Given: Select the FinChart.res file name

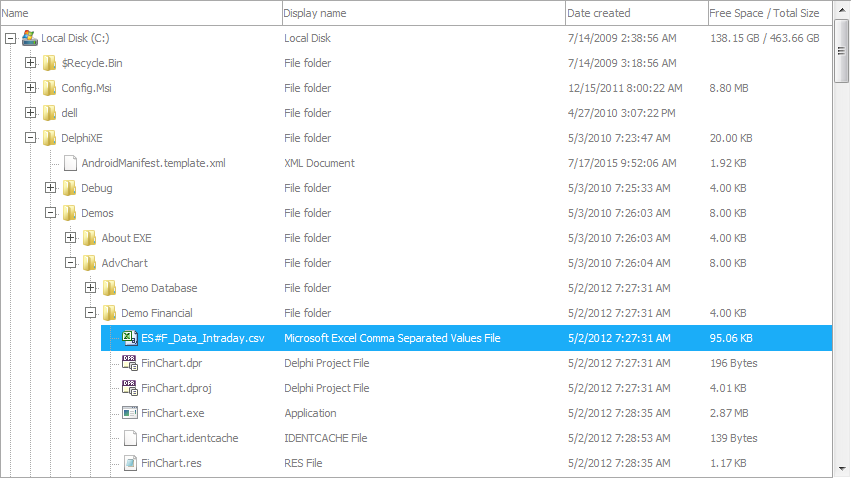Looking at the screenshot, I should coord(171,463).
